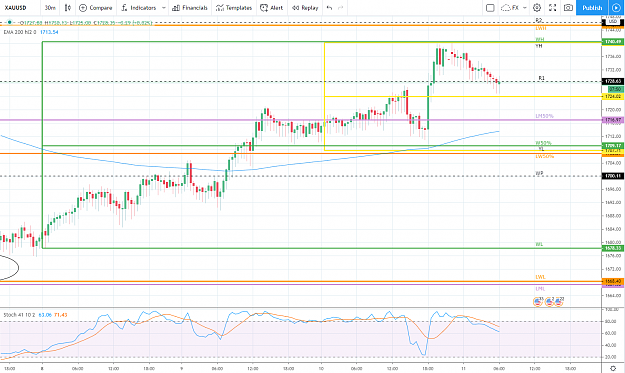625x373 pixels.
Task: Click the 63.06 stochastic value in legend
Action: pyautogui.click(x=45, y=315)
